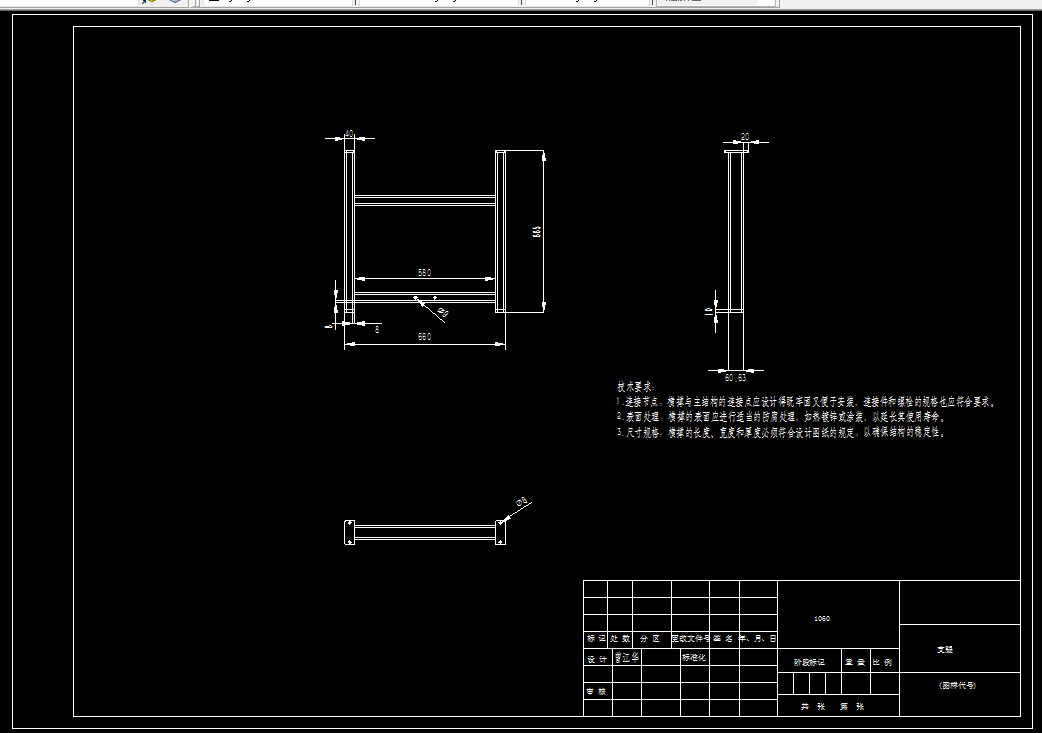
Task: Select note line 2 starting "2.表面处理"
Action: pos(781,417)
